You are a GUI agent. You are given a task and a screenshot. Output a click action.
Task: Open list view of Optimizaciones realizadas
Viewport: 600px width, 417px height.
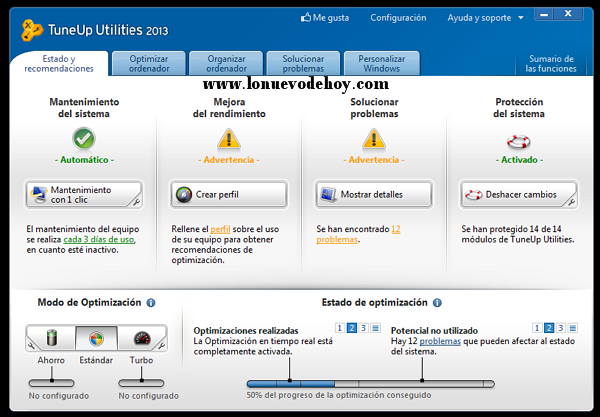point(376,328)
